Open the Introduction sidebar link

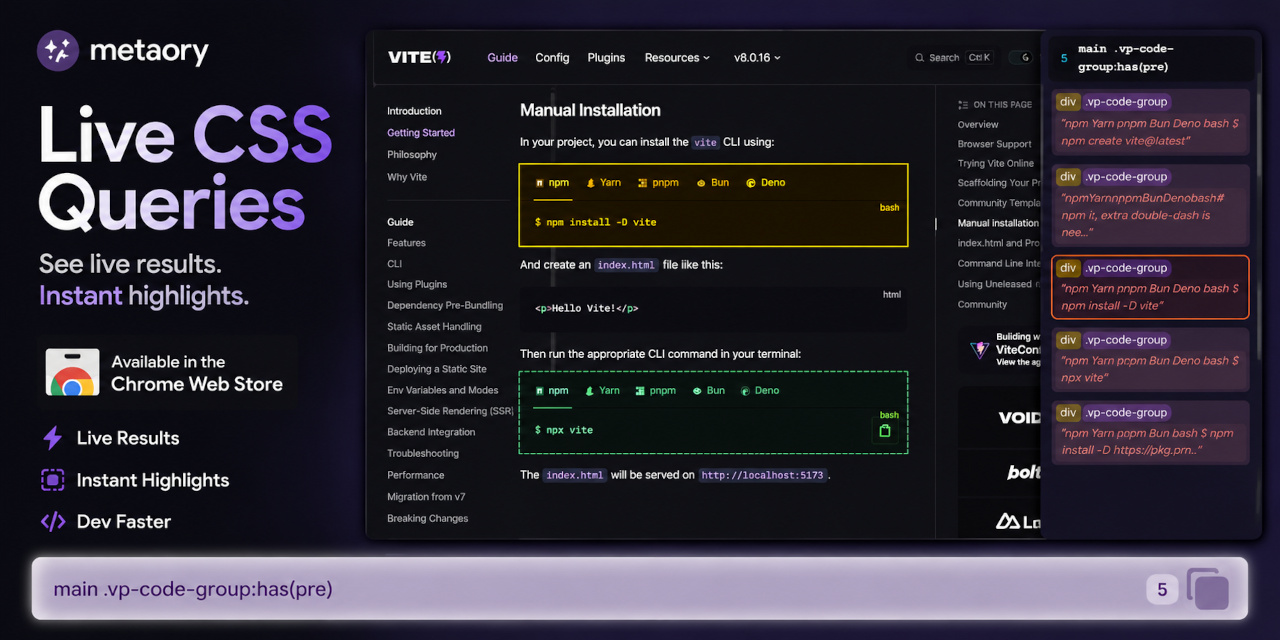[x=414, y=111]
